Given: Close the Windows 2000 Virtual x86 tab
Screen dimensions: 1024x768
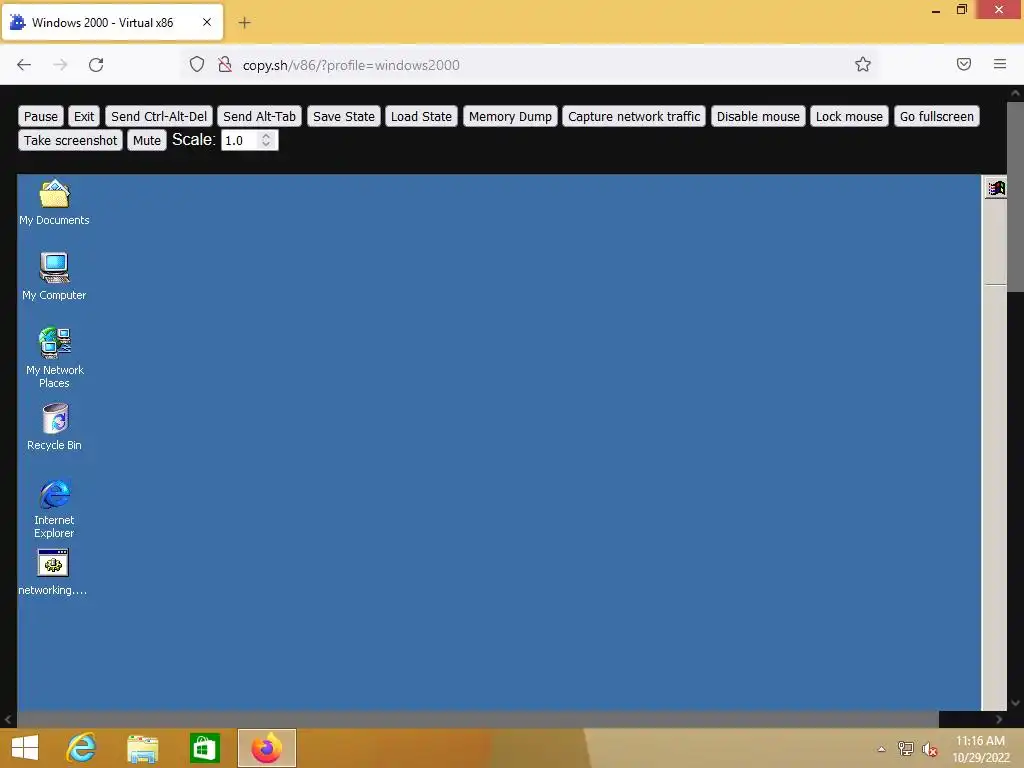Looking at the screenshot, I should [x=206, y=22].
